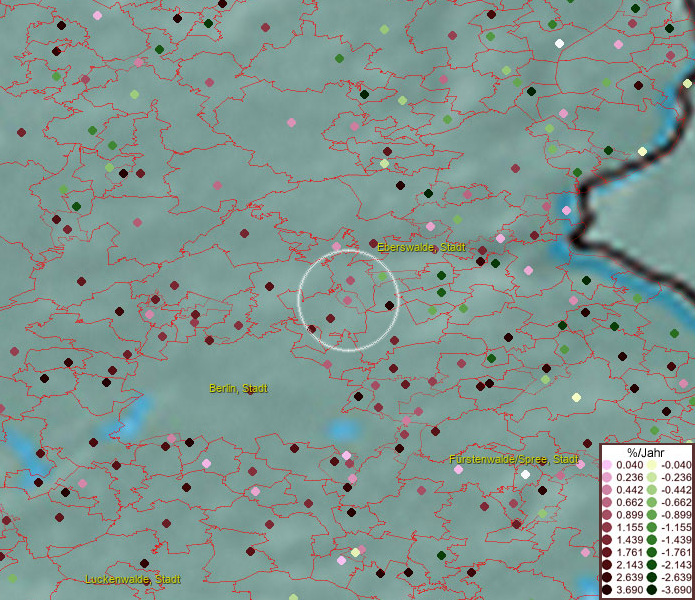Click the Berlin, Stadt map label

(x=238, y=388)
